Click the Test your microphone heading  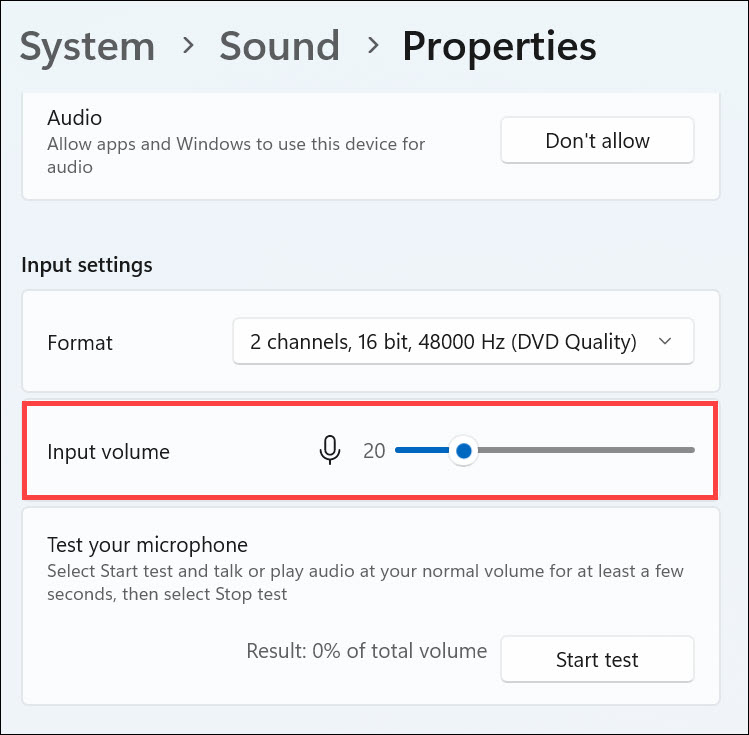coord(147,545)
